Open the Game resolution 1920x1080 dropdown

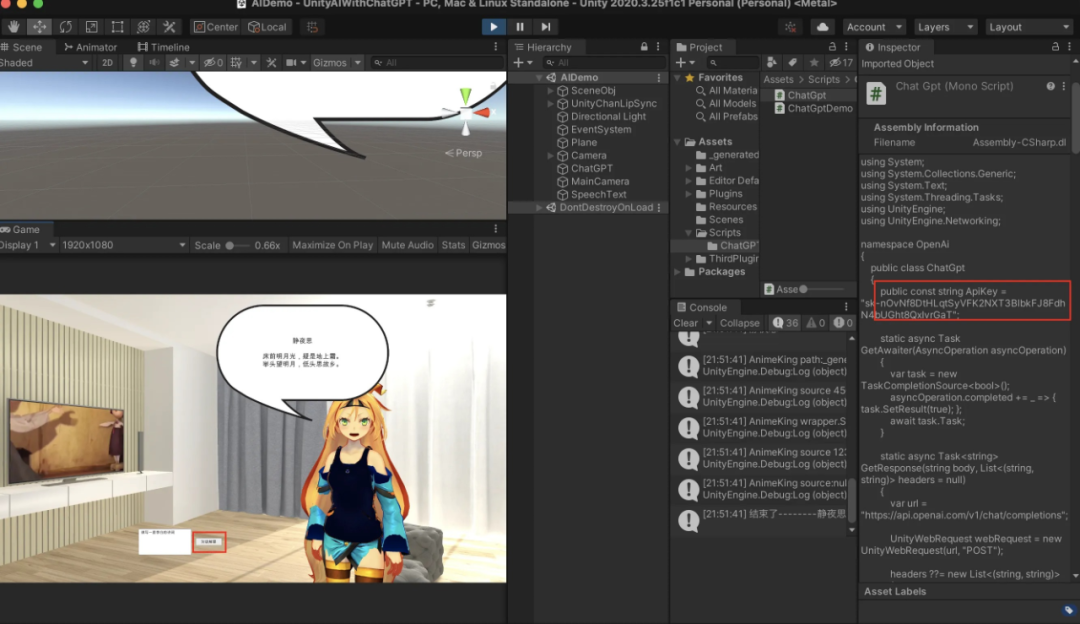pyautogui.click(x=123, y=245)
